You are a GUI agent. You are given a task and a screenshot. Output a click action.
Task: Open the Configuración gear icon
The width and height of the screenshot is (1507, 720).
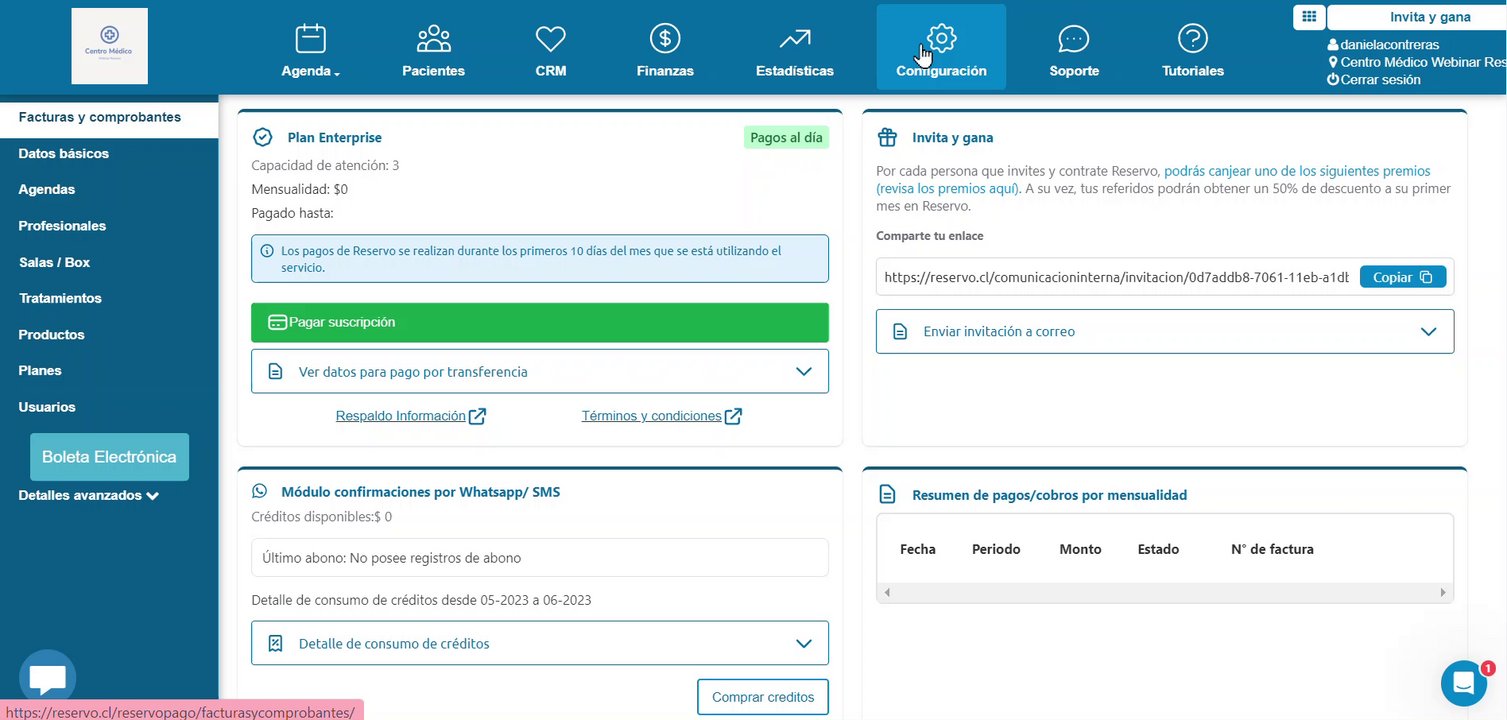point(941,39)
